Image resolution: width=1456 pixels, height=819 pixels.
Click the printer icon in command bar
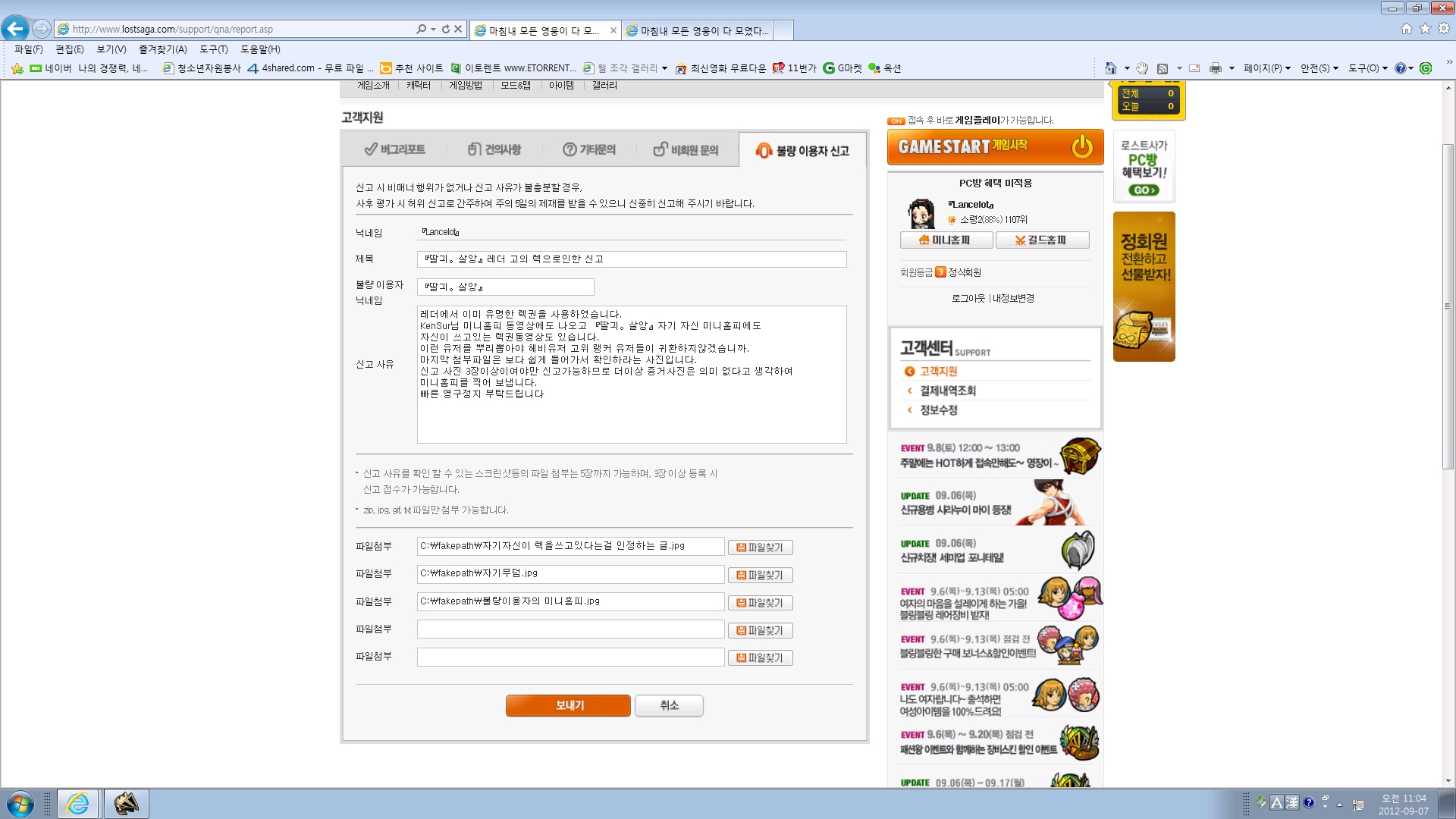tap(1215, 68)
